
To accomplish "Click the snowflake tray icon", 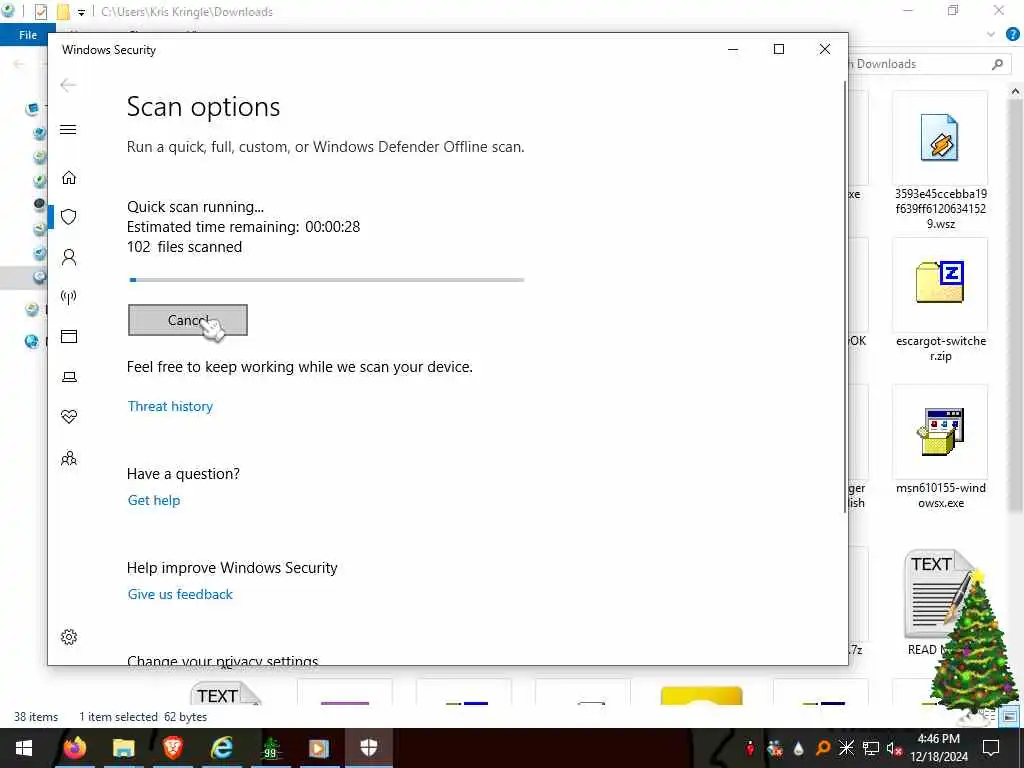I will coord(846,748).
